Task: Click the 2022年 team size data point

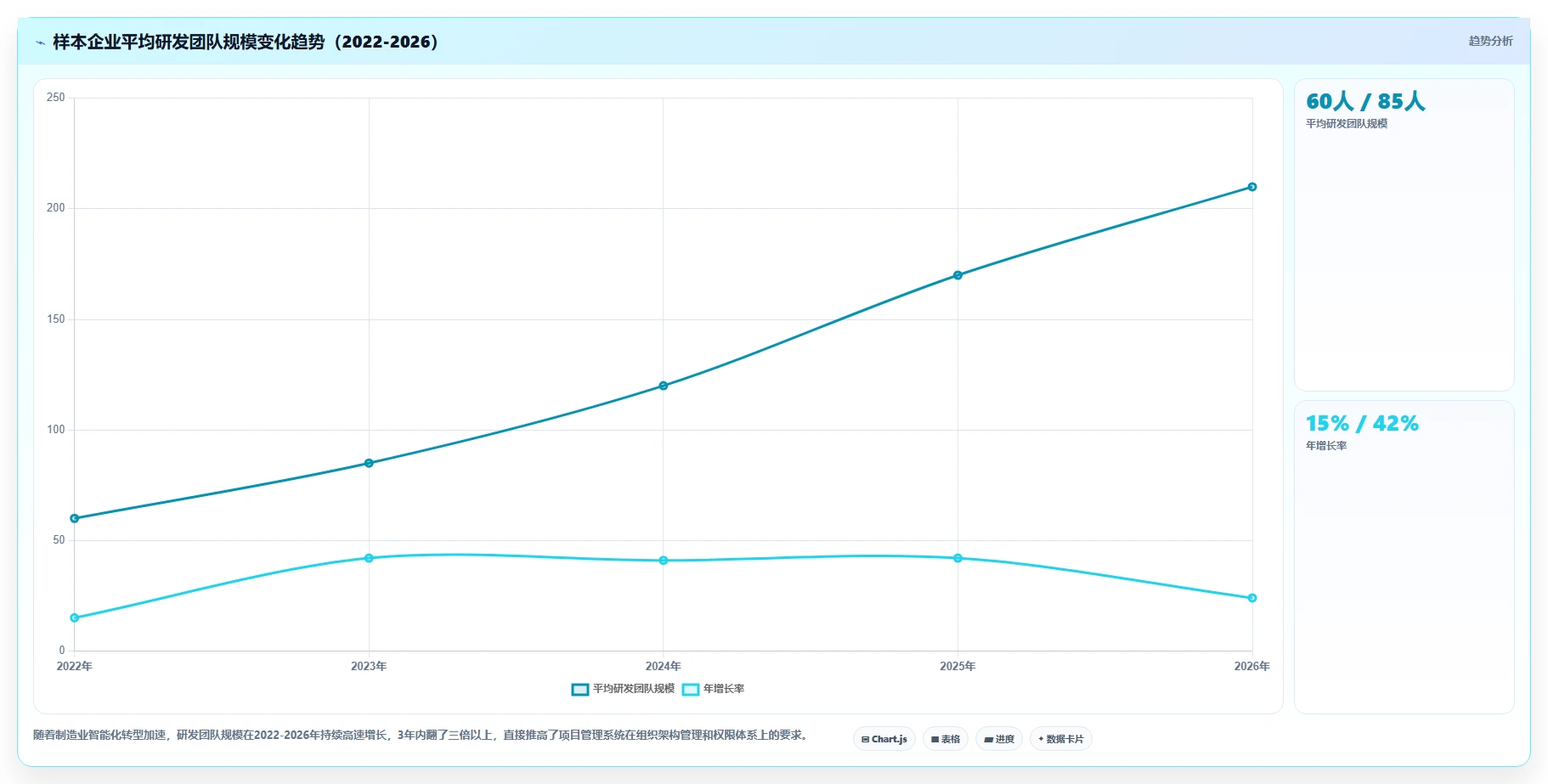Action: point(75,518)
